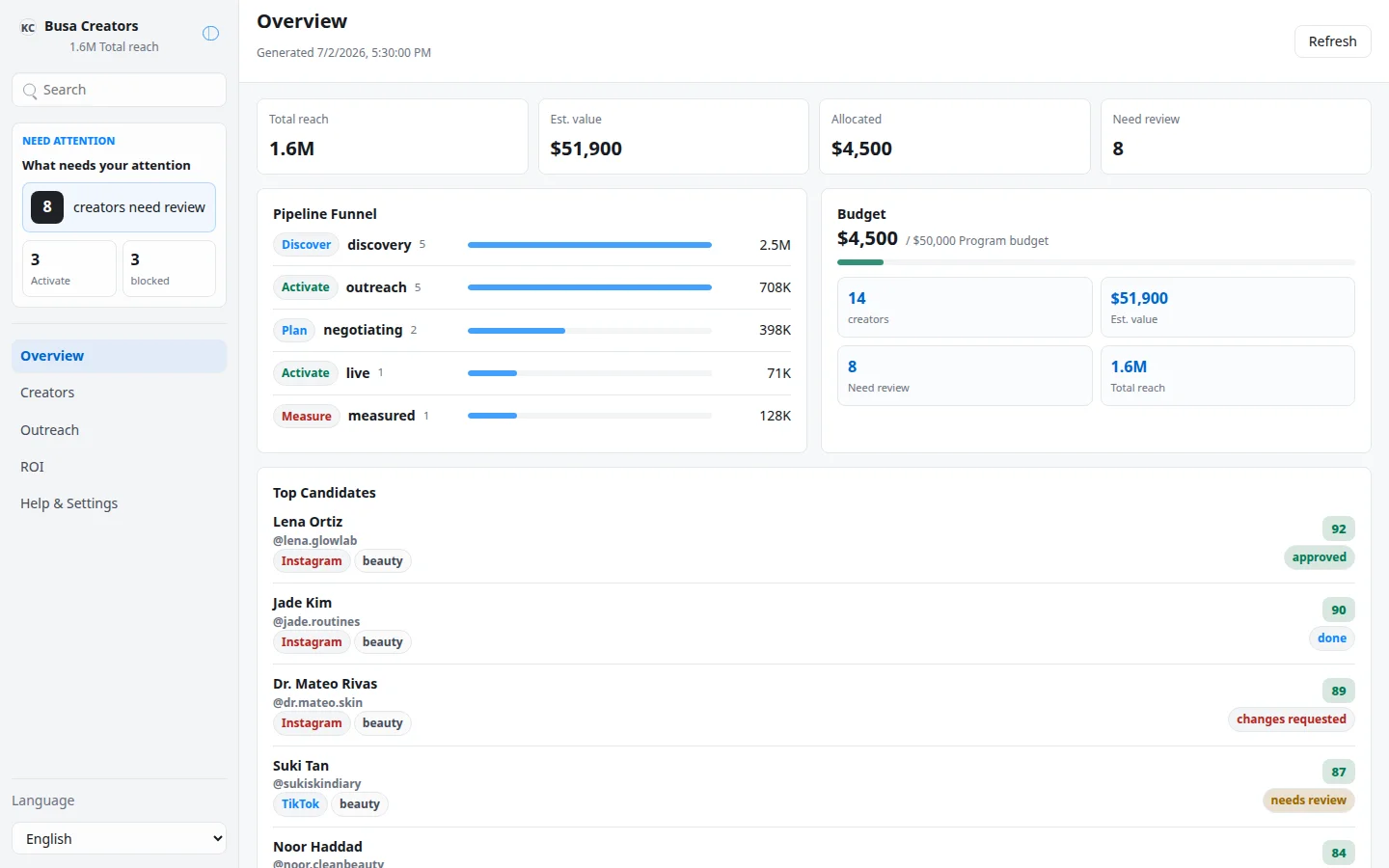Open the Creators section
The image size is (1389, 868).
[x=119, y=393]
